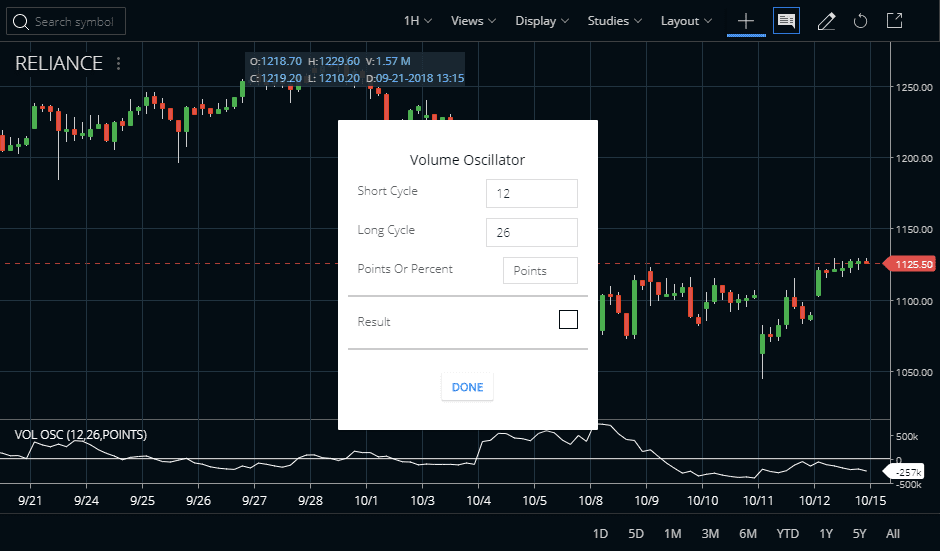941x551 pixels.
Task: Click the Long Cycle input field
Action: pos(532,232)
